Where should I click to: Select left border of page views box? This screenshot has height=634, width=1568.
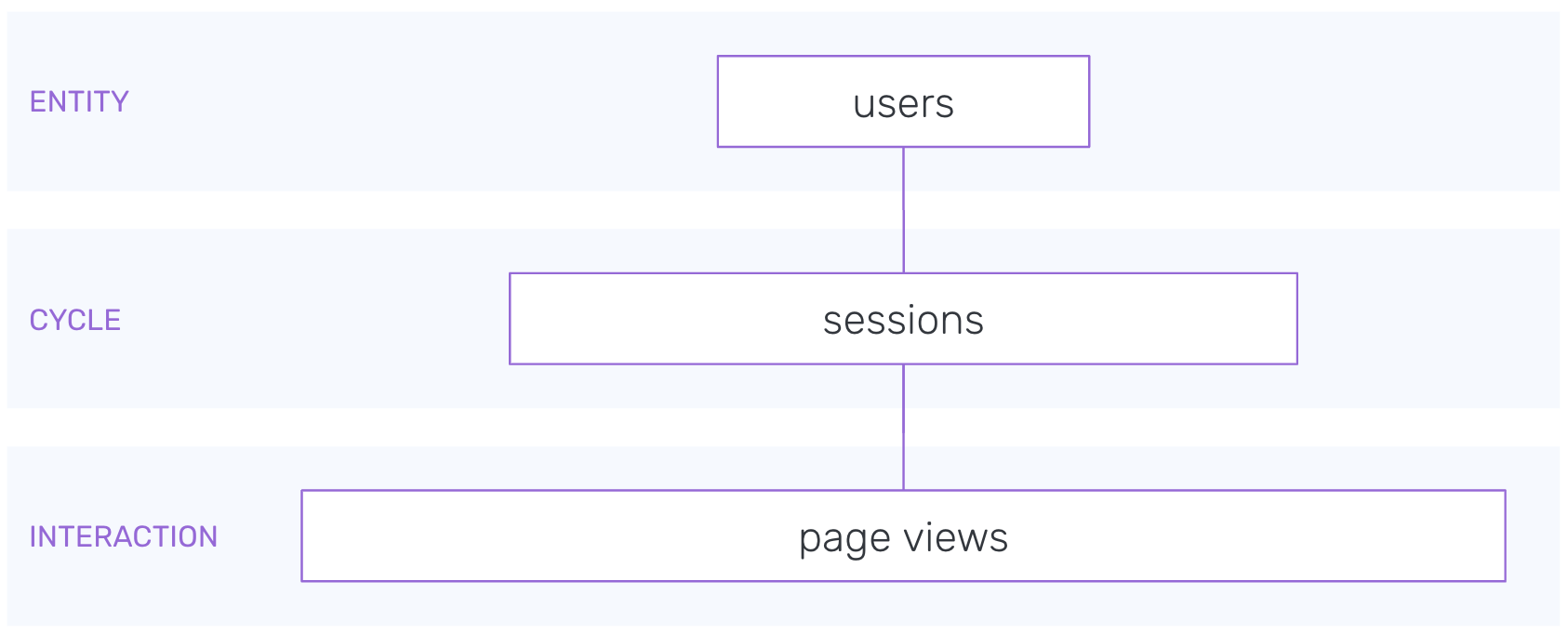(x=302, y=536)
